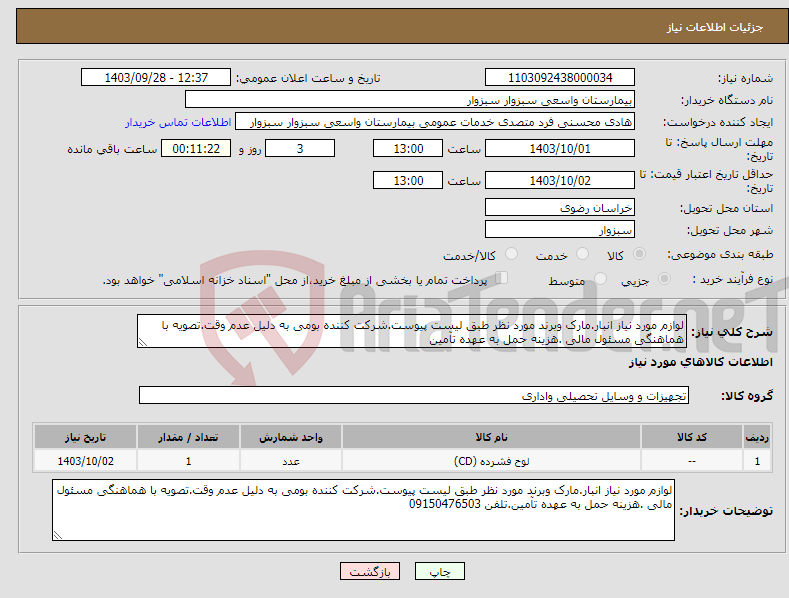Click the description textarea resize handle
Viewport: 789px width, 598px height.
(143, 342)
